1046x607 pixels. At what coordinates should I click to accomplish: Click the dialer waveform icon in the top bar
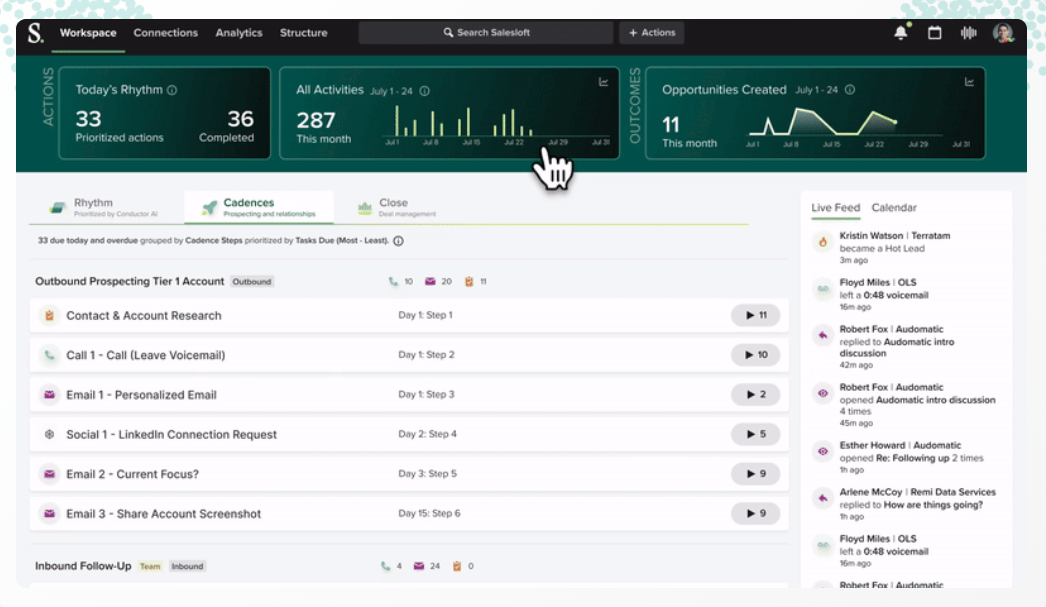(967, 32)
